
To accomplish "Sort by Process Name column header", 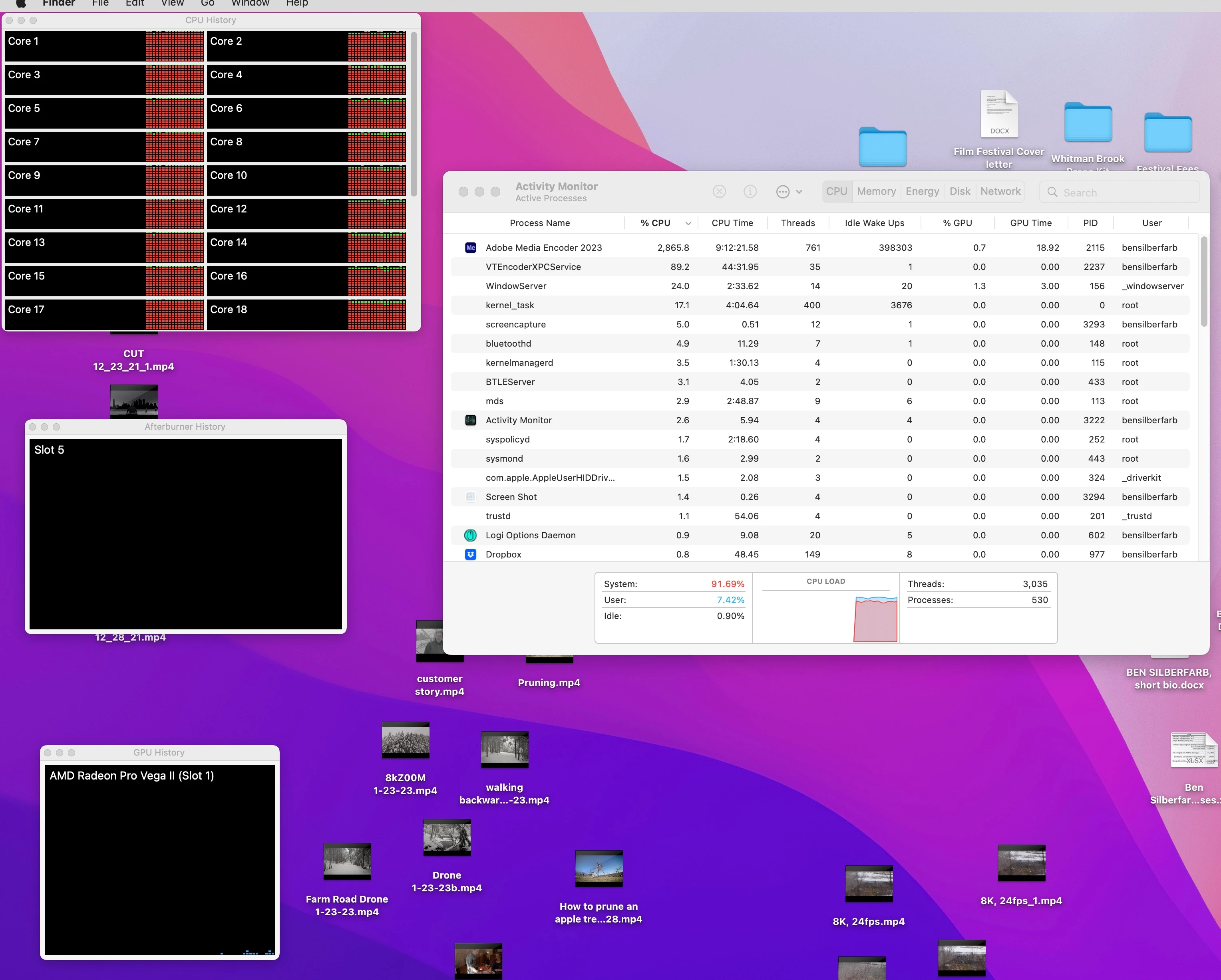I will coord(539,223).
